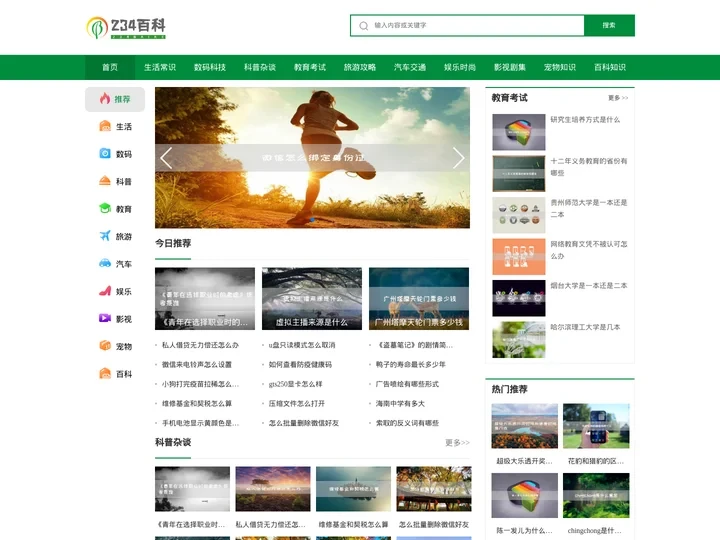This screenshot has height=540, width=720.
Task: Click the 旅游 airplane icon
Action: (105, 236)
